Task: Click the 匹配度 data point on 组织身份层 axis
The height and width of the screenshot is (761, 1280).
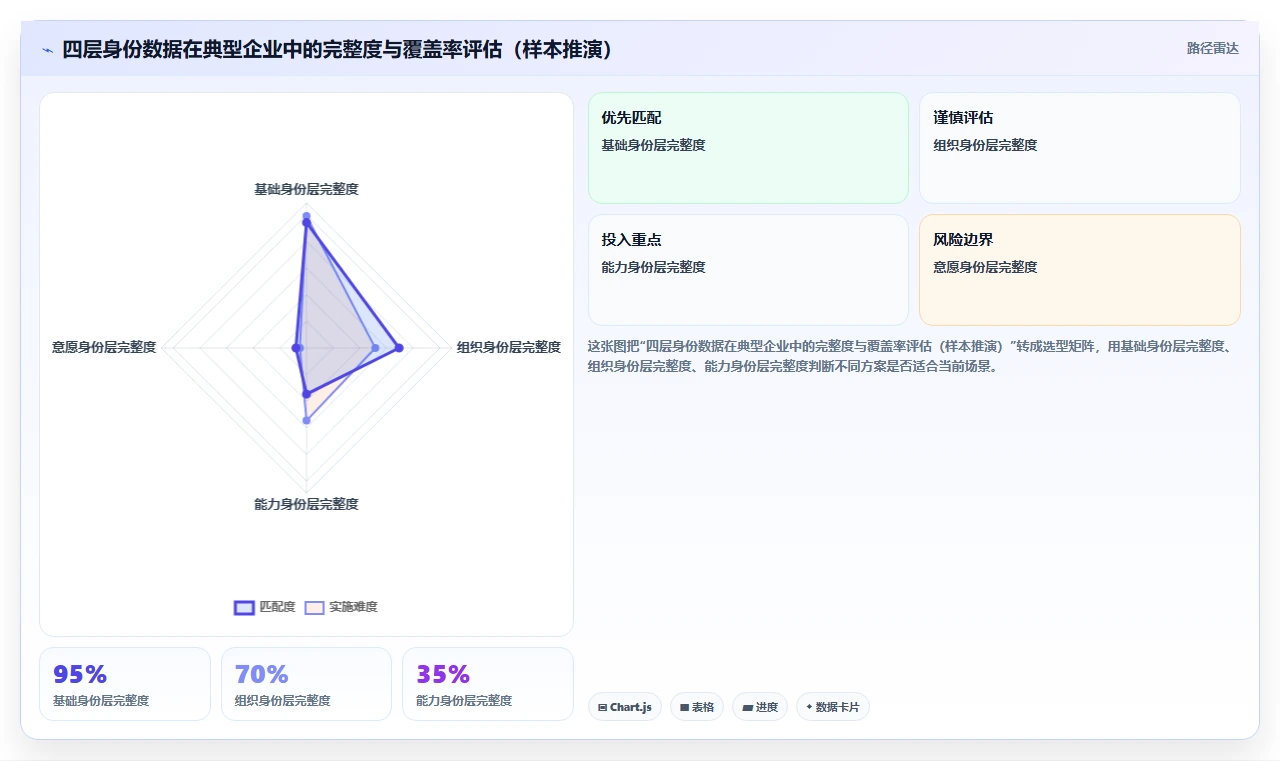Action: [398, 348]
